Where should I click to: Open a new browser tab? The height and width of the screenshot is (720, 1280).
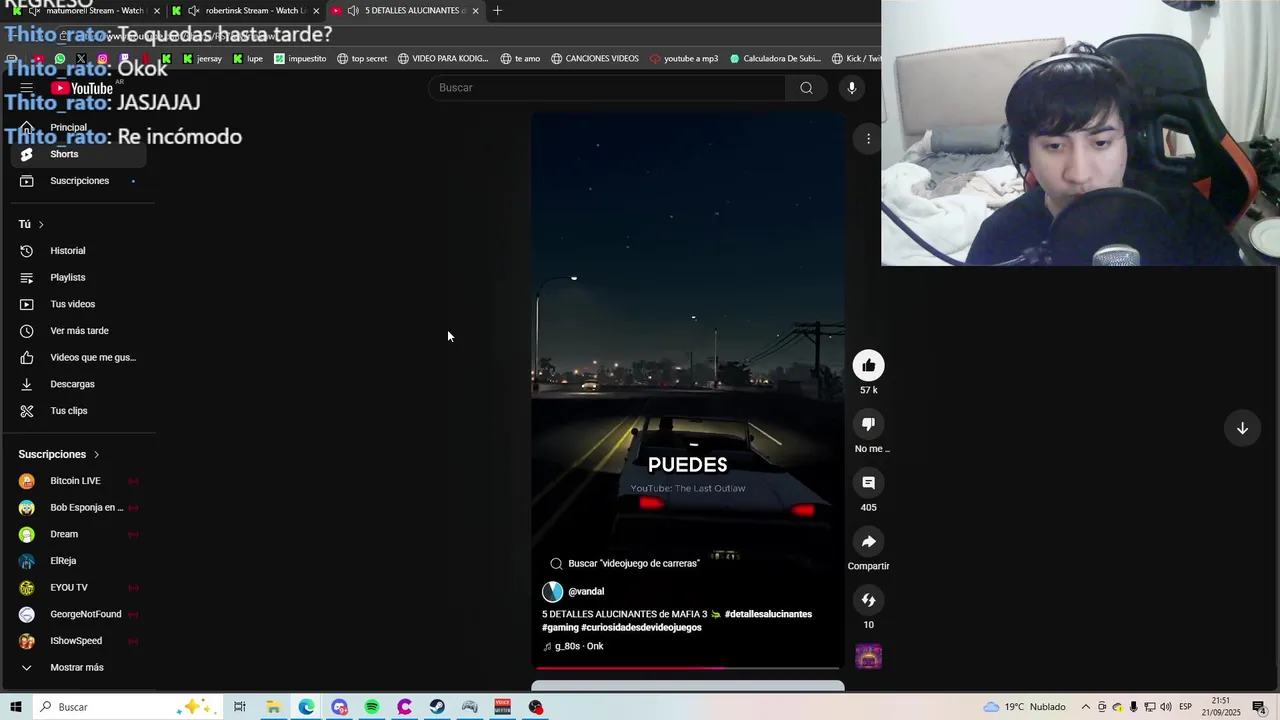497,11
